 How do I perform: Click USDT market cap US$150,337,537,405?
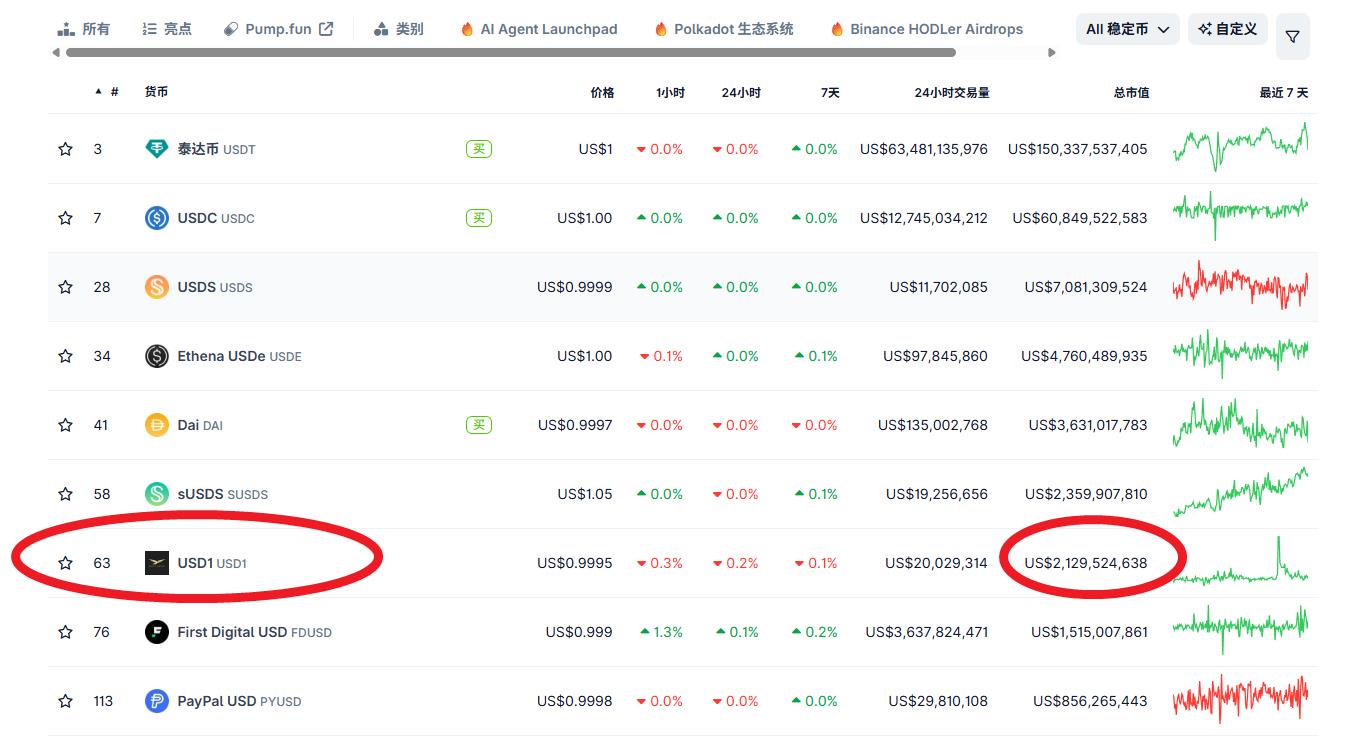tap(1077, 149)
